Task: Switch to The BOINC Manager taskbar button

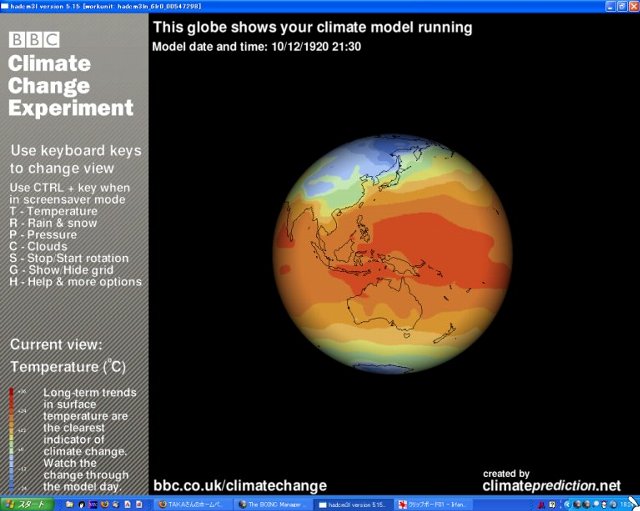Action: 273,504
